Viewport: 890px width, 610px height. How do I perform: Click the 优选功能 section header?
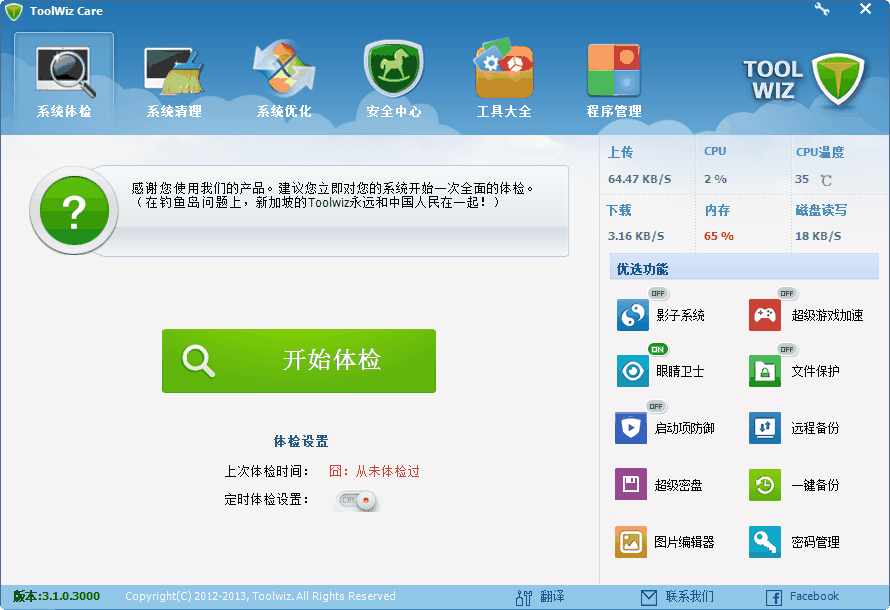(x=744, y=267)
